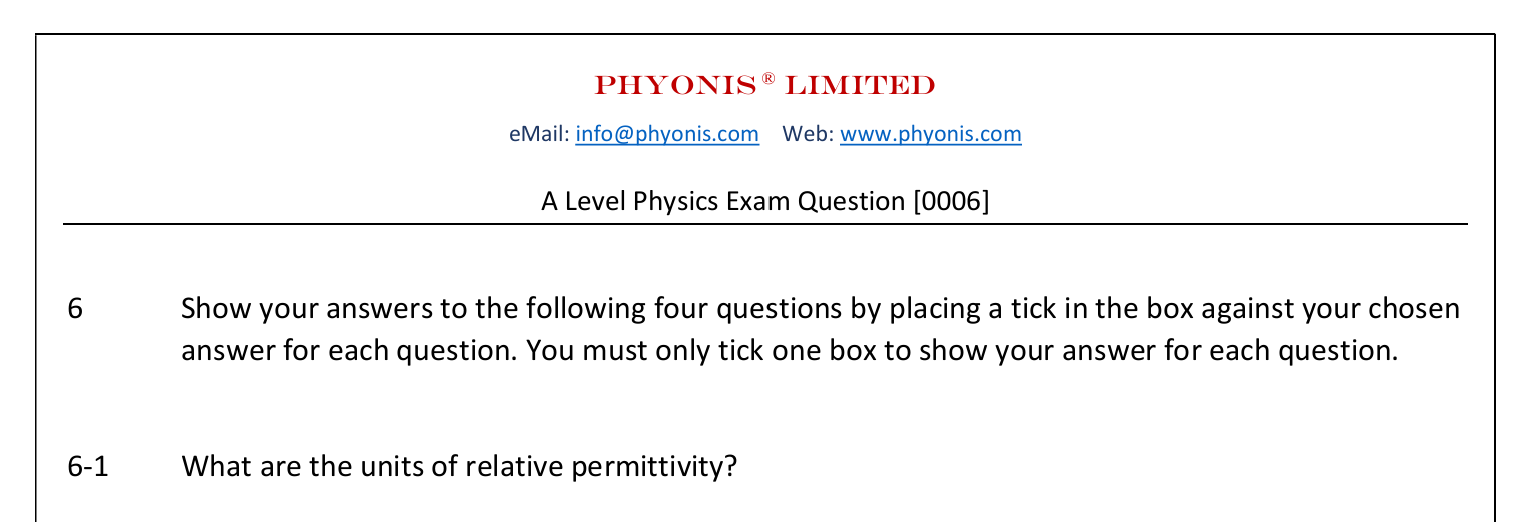
Task: Click the 'eMail:' label text
Action: pyautogui.click(x=539, y=134)
